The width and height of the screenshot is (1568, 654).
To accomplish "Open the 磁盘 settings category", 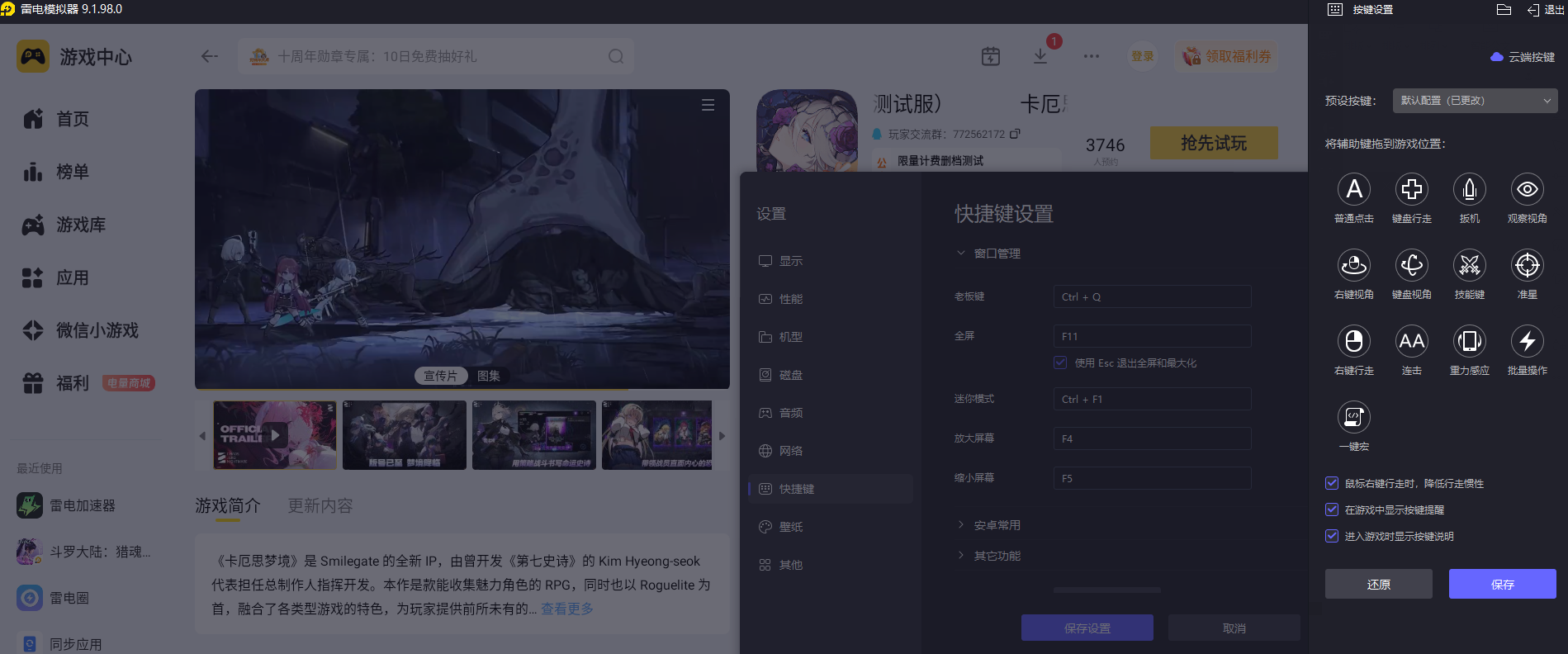I will 830,375.
